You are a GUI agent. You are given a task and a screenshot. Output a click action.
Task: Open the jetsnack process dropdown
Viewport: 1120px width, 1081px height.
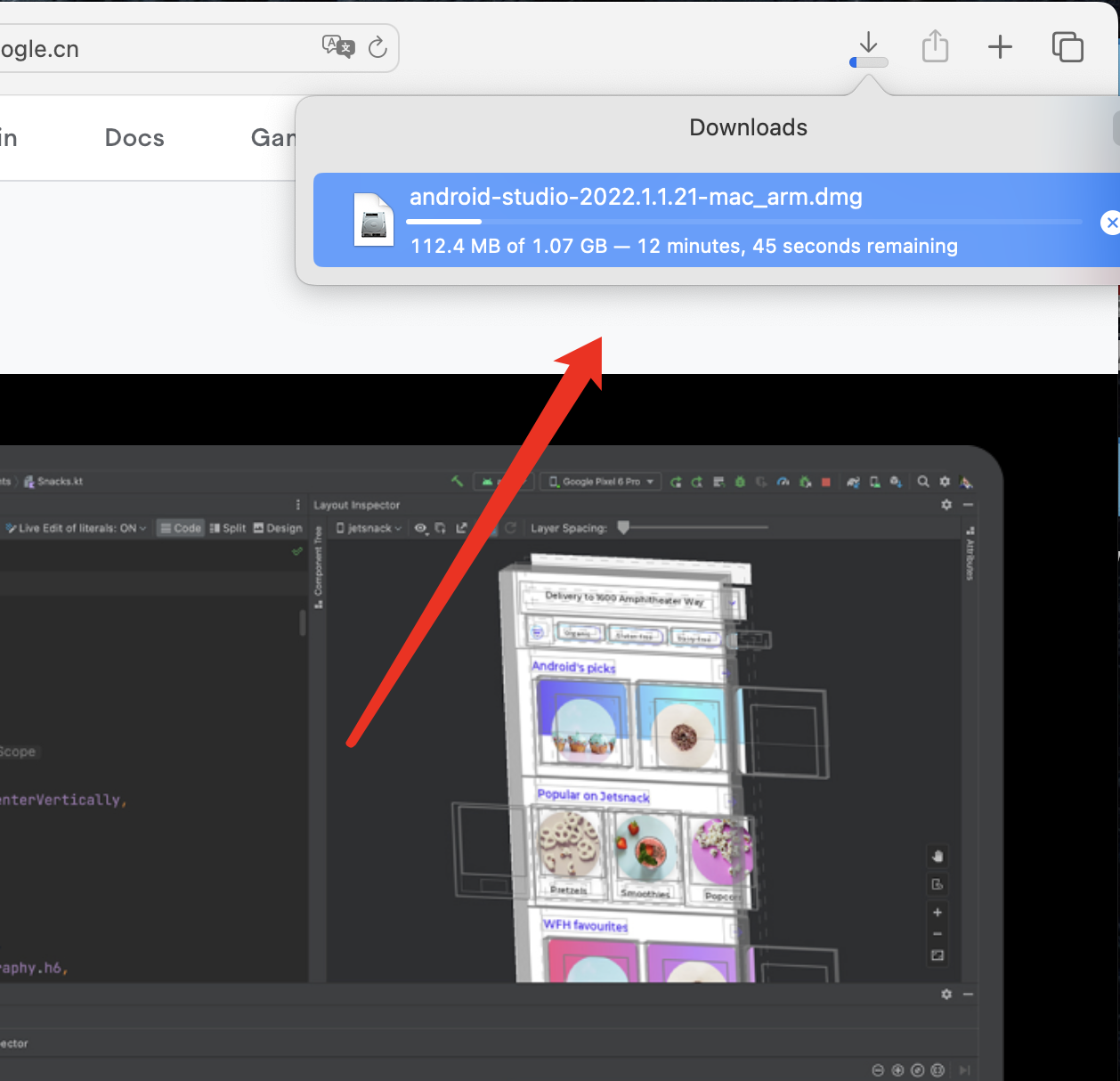point(369,528)
